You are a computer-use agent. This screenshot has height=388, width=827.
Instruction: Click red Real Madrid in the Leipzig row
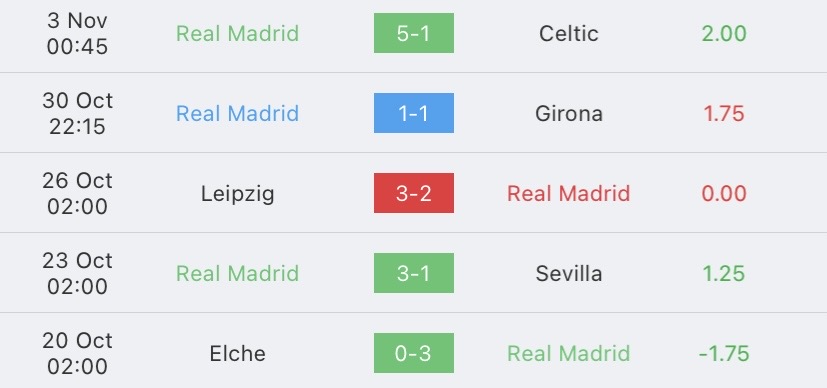tap(569, 193)
